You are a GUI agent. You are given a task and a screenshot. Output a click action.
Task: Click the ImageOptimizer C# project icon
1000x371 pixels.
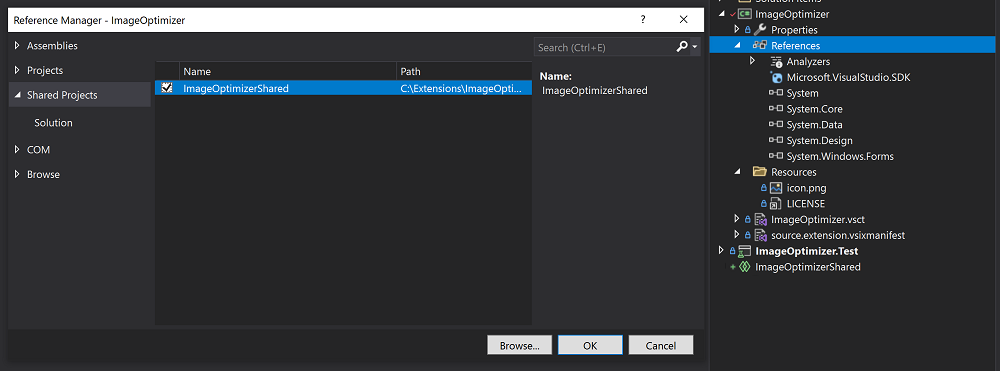744,14
